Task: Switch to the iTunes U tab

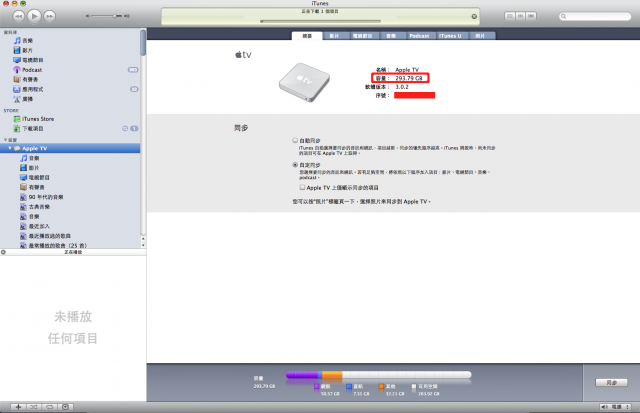Action: pos(450,36)
